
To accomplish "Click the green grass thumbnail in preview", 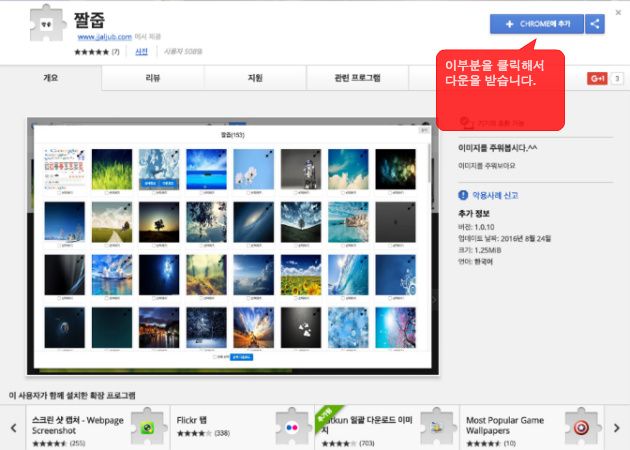I will pyautogui.click(x=112, y=169).
